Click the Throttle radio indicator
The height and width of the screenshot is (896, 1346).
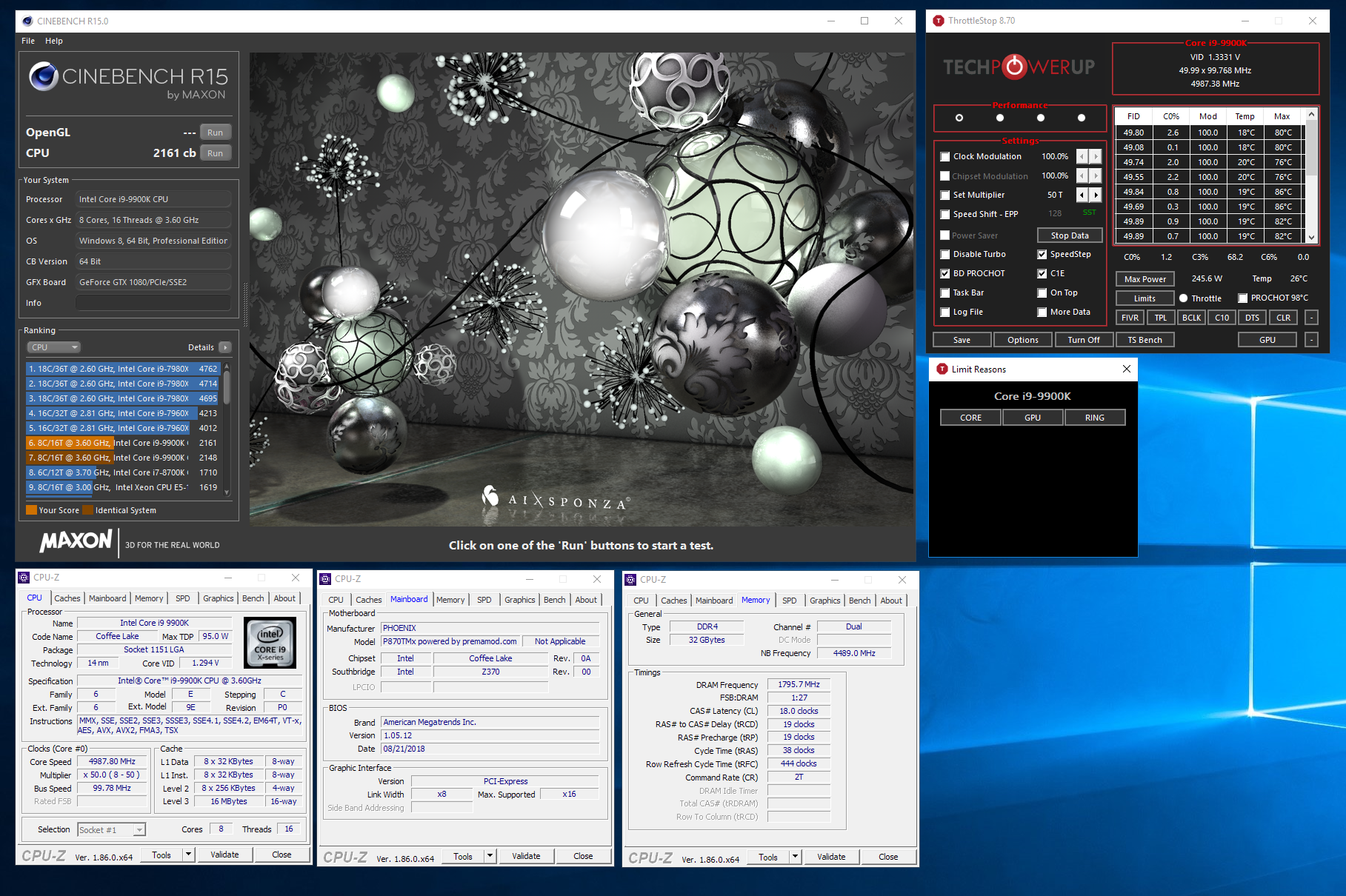pyautogui.click(x=1183, y=298)
